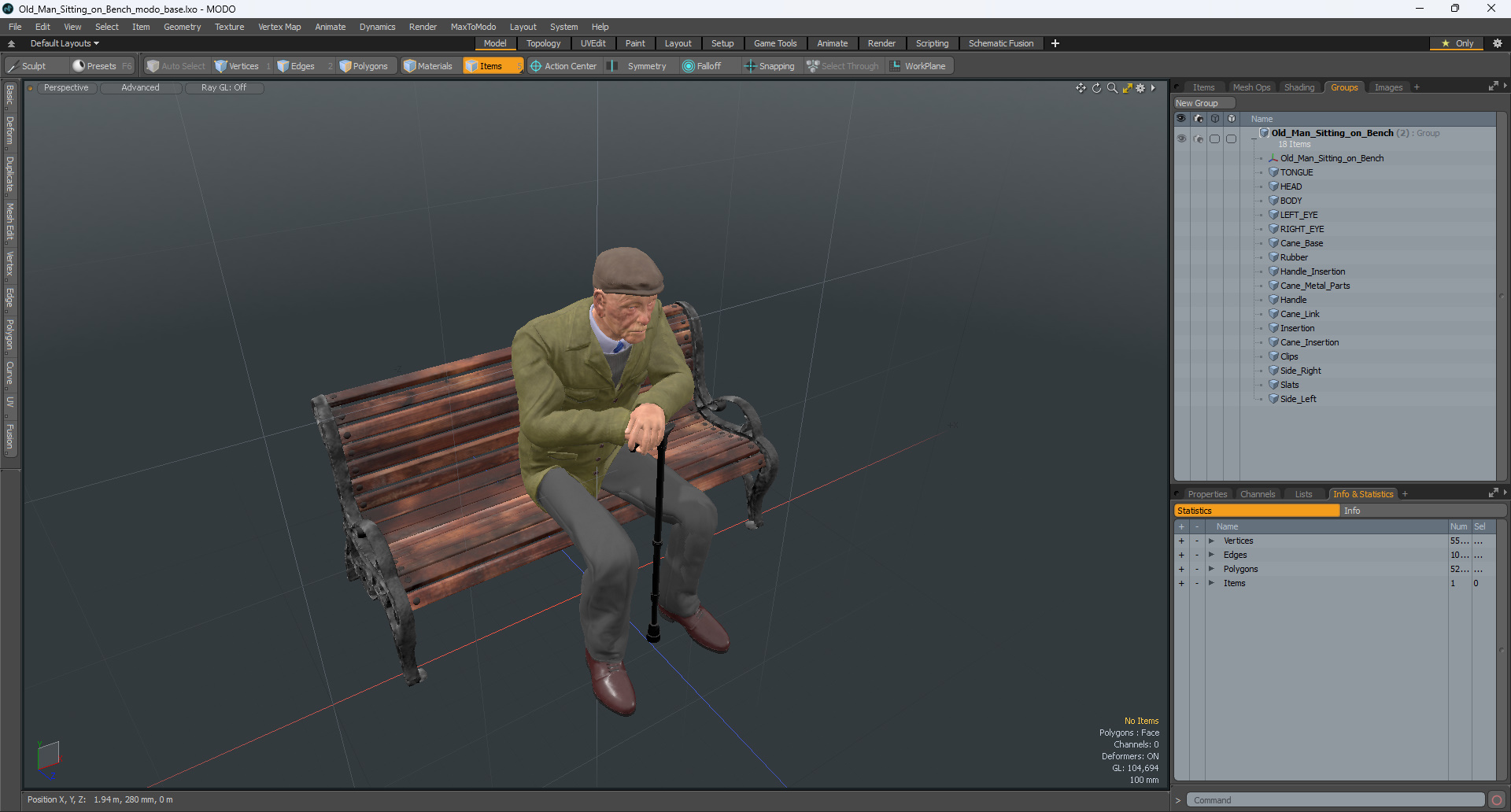Add a new layout tab with plus
1511x812 pixels.
tap(1055, 43)
